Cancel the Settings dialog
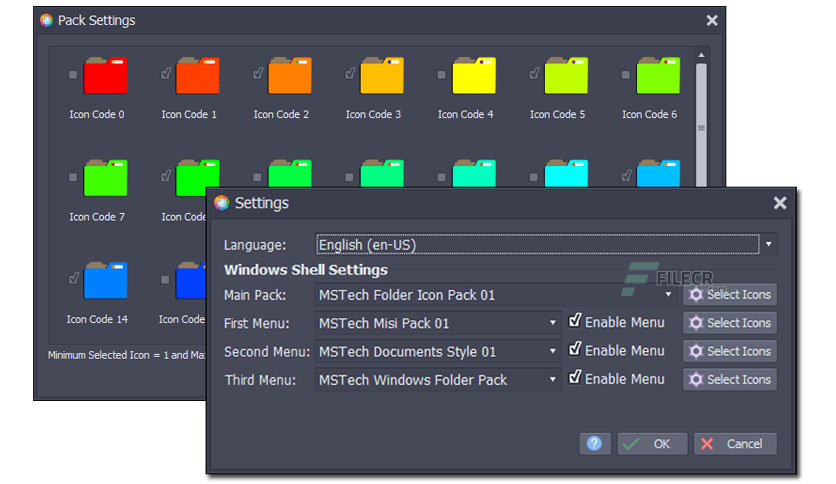 click(x=735, y=443)
